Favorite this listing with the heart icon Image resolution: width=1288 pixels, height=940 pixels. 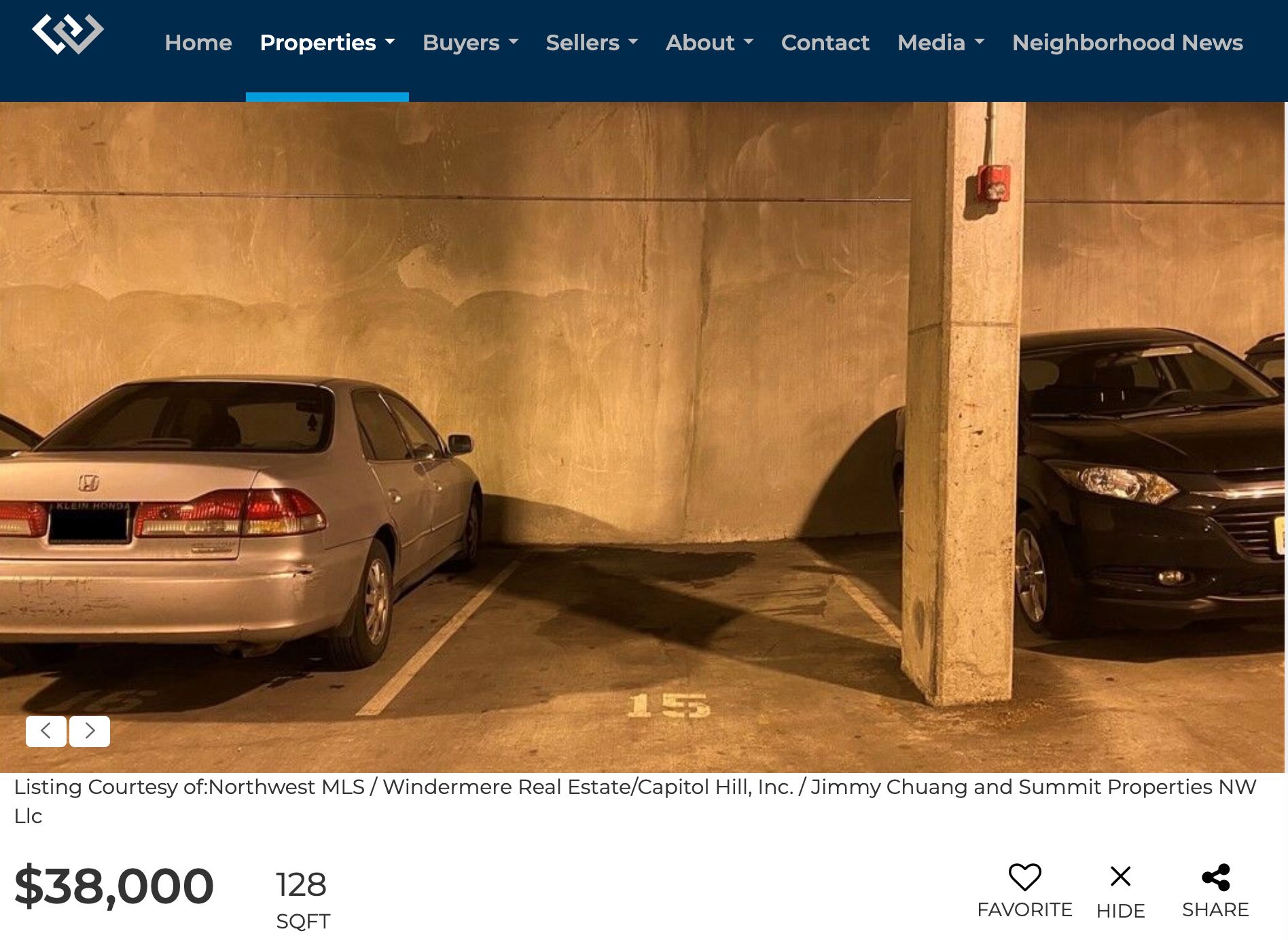[1024, 877]
